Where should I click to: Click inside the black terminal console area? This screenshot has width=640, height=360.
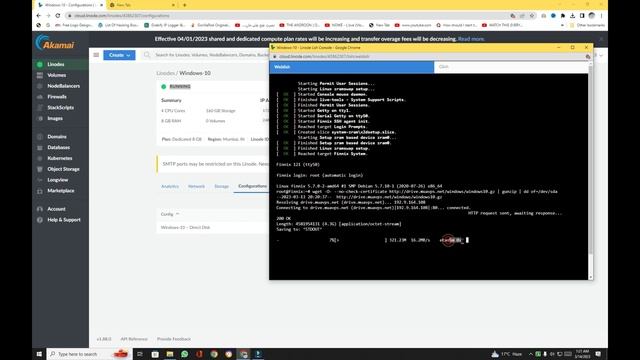point(429,176)
